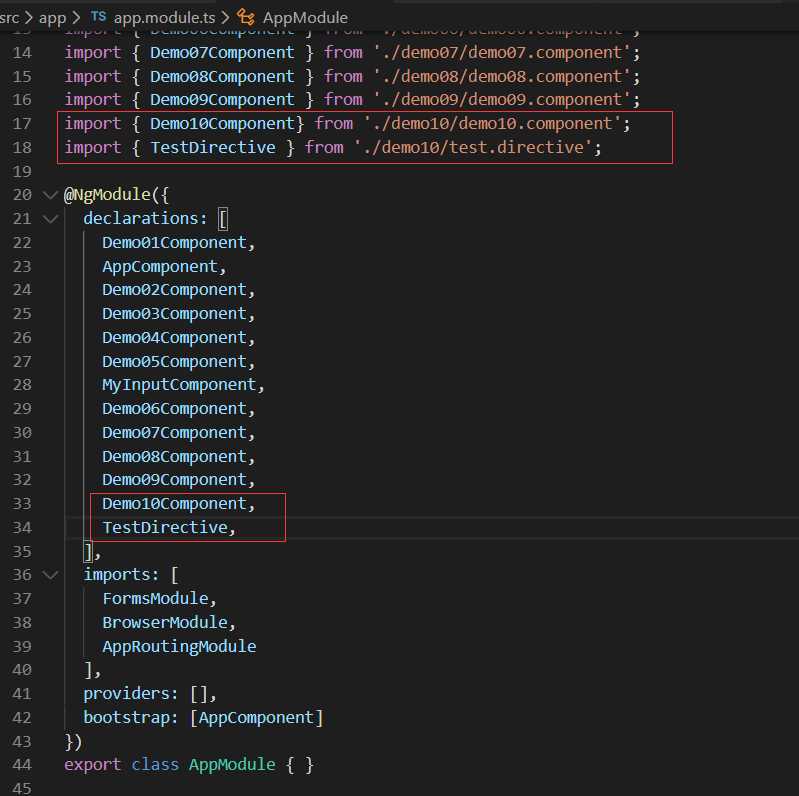The height and width of the screenshot is (796, 799).
Task: Click line number 17 in gutter
Action: pos(22,124)
